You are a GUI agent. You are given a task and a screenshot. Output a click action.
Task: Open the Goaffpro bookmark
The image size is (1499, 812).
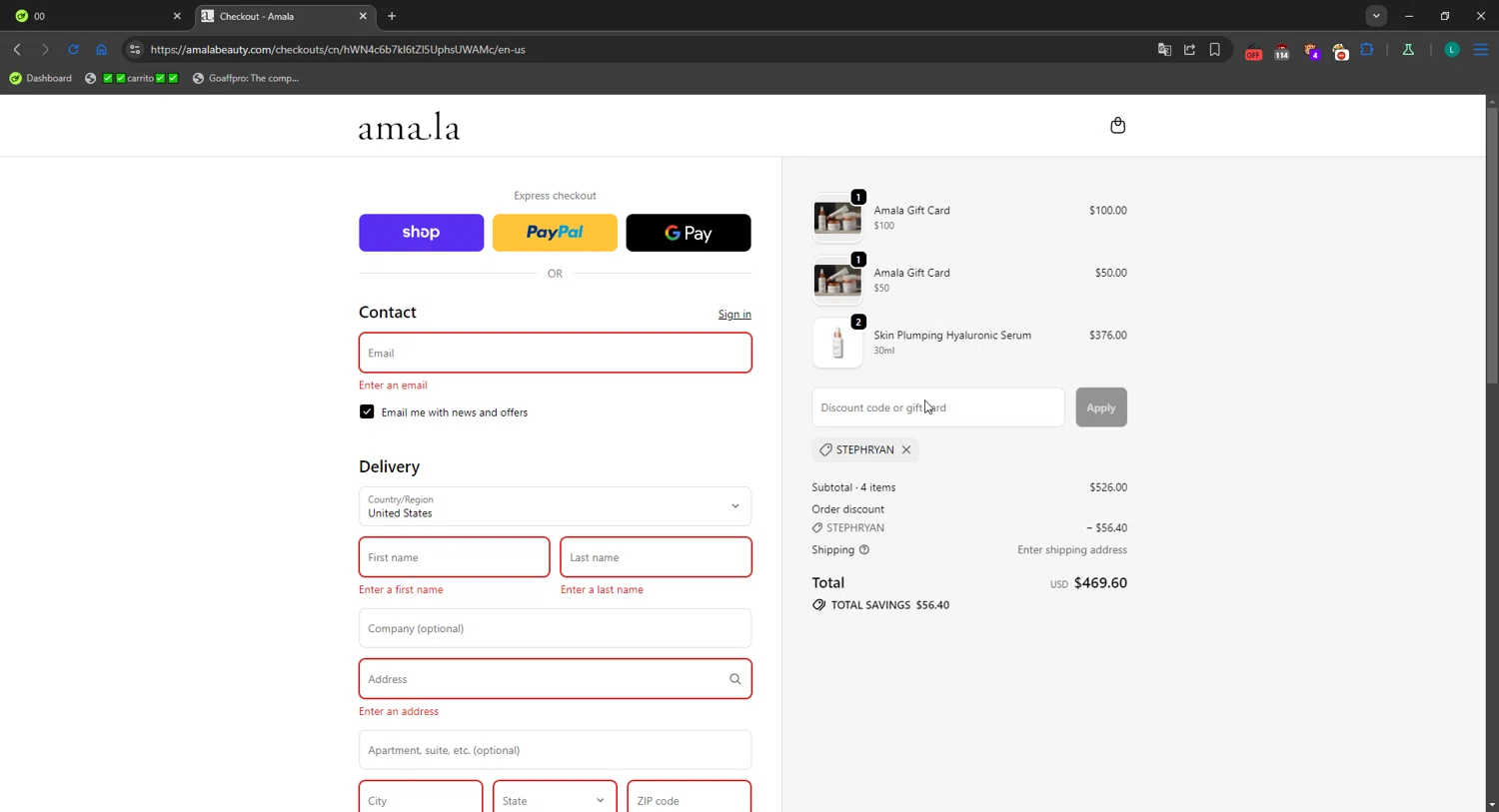[246, 78]
